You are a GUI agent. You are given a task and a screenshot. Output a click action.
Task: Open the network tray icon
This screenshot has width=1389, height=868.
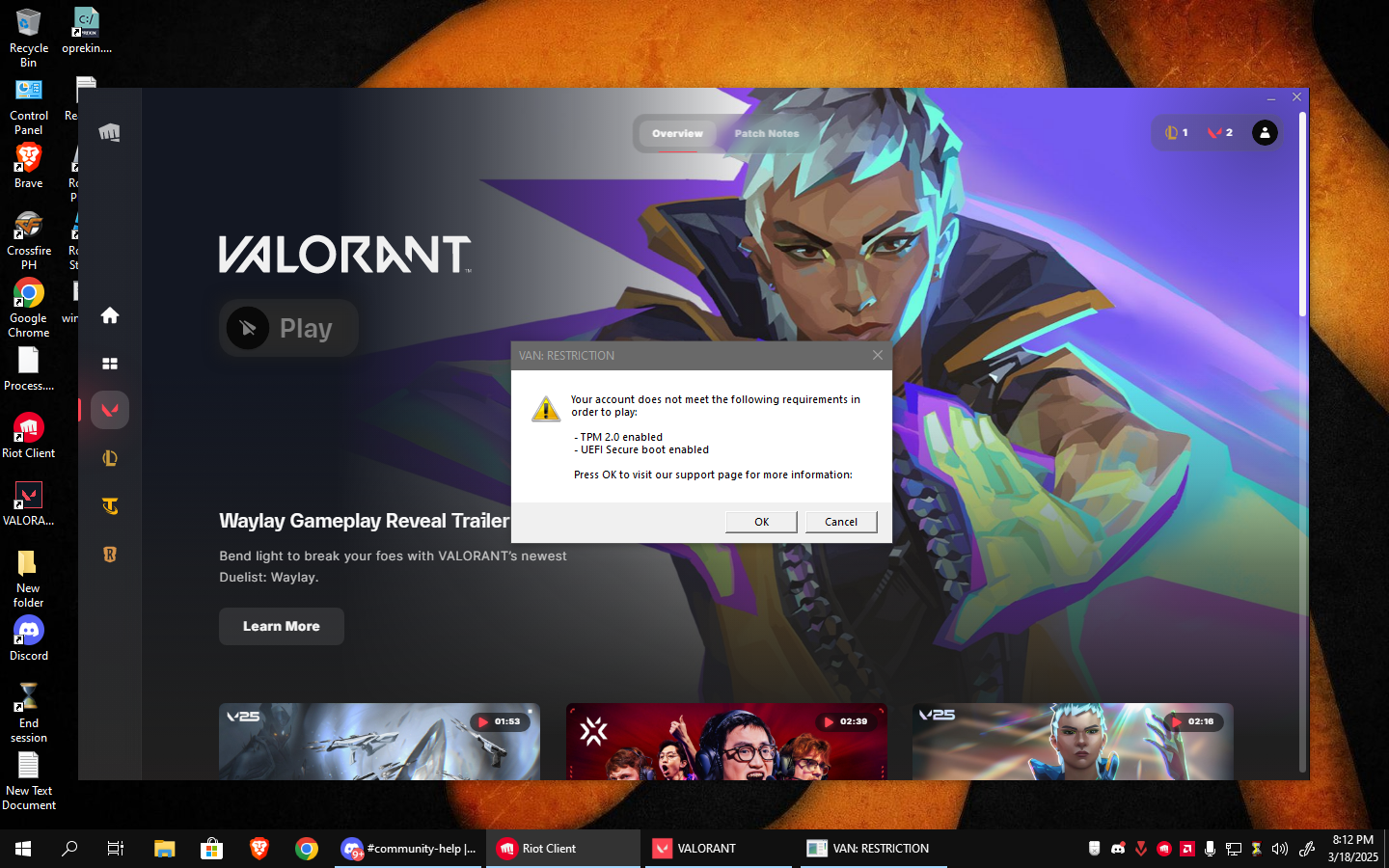(1234, 849)
